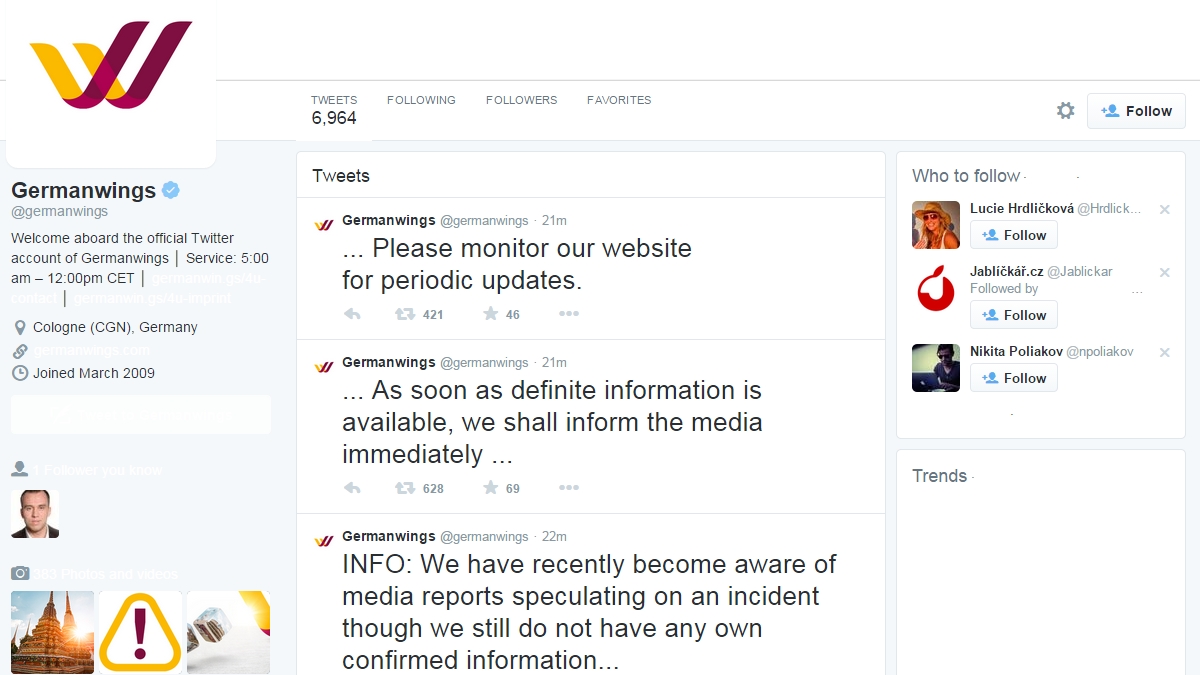Retweet the tweet with 628 retweets

405,488
